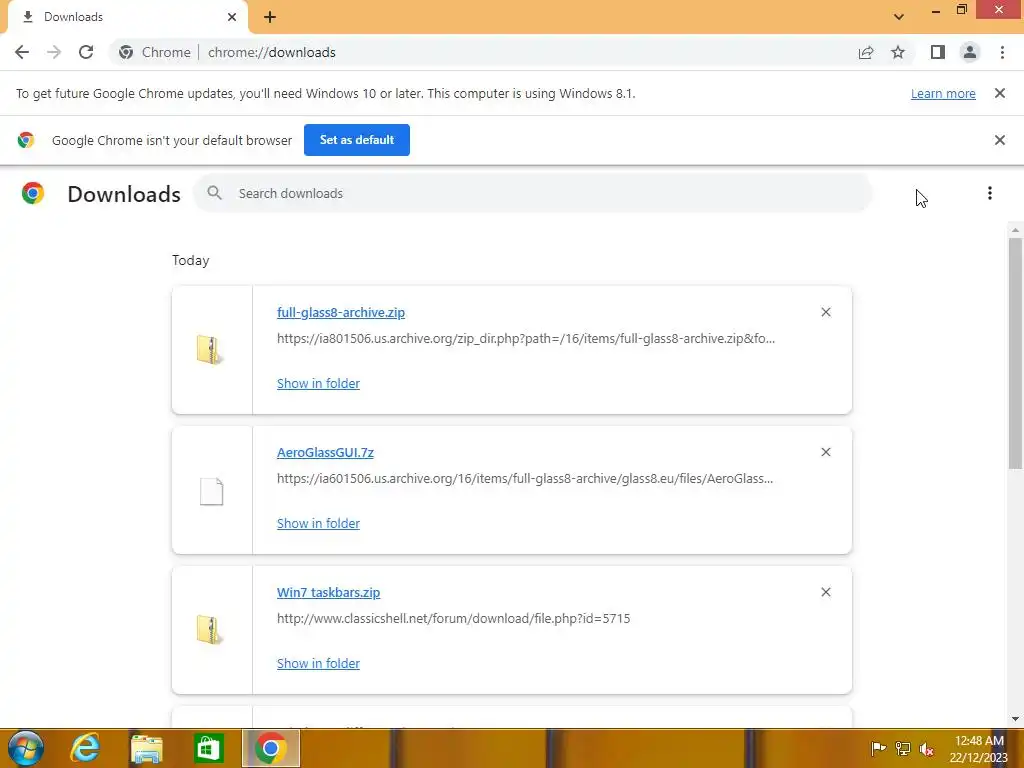Click the classicshell.net source URL text
The image size is (1024, 768).
tap(453, 618)
